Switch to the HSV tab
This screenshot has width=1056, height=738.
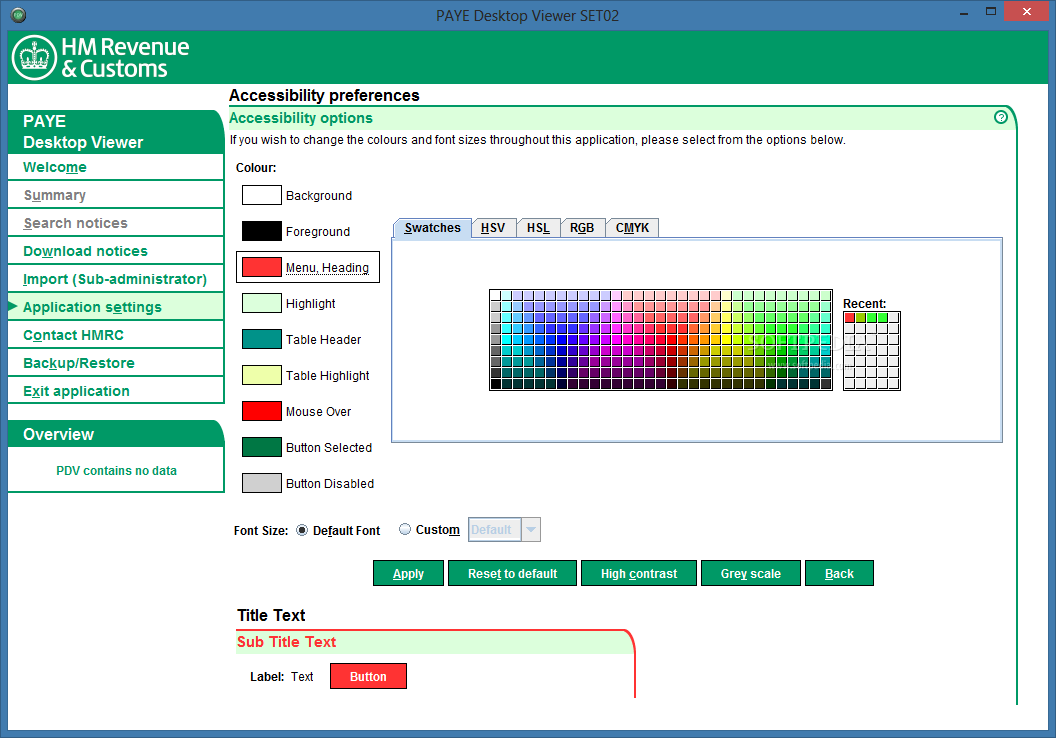click(x=493, y=228)
